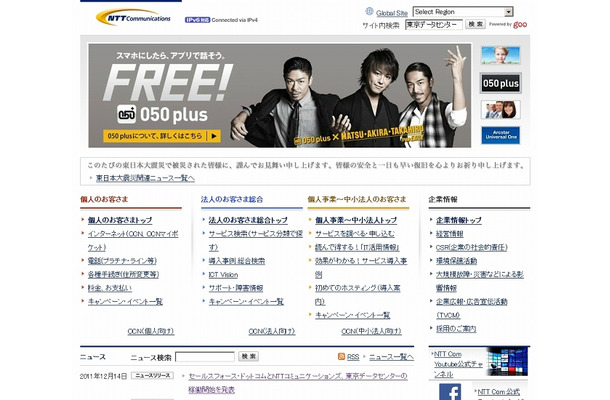Open 効果がわかる!サービス導入事例 link

(x=361, y=268)
